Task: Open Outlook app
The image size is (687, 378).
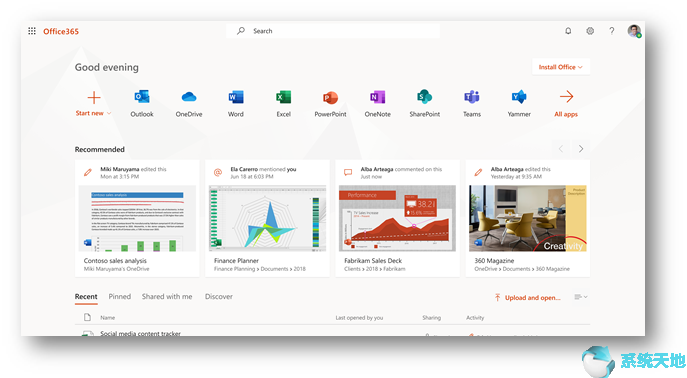Action: point(142,97)
